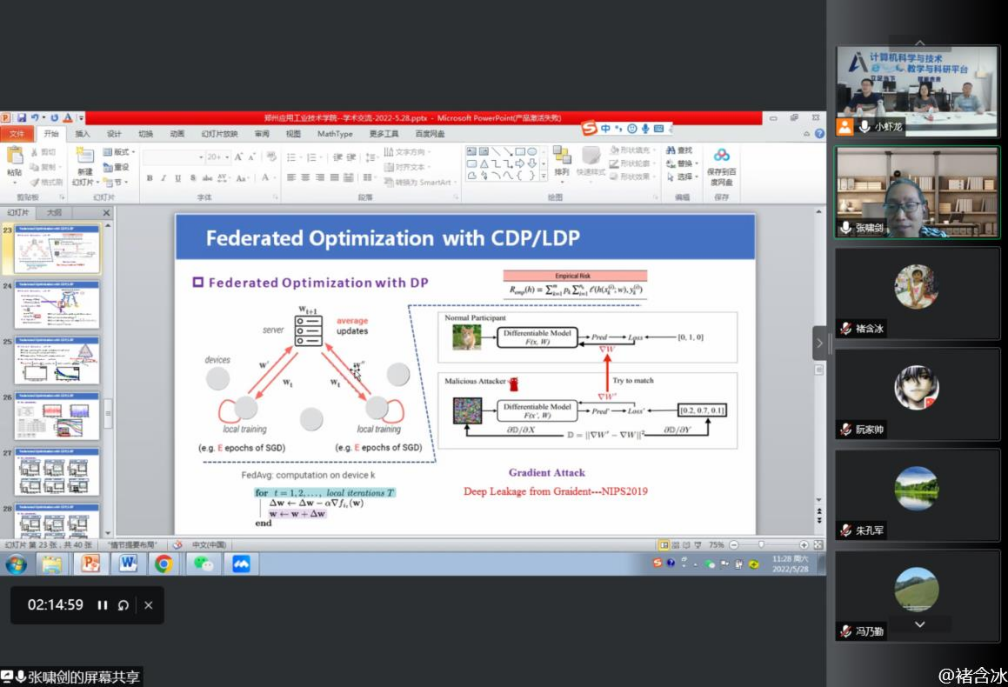Toggle Bold formatting

150,178
